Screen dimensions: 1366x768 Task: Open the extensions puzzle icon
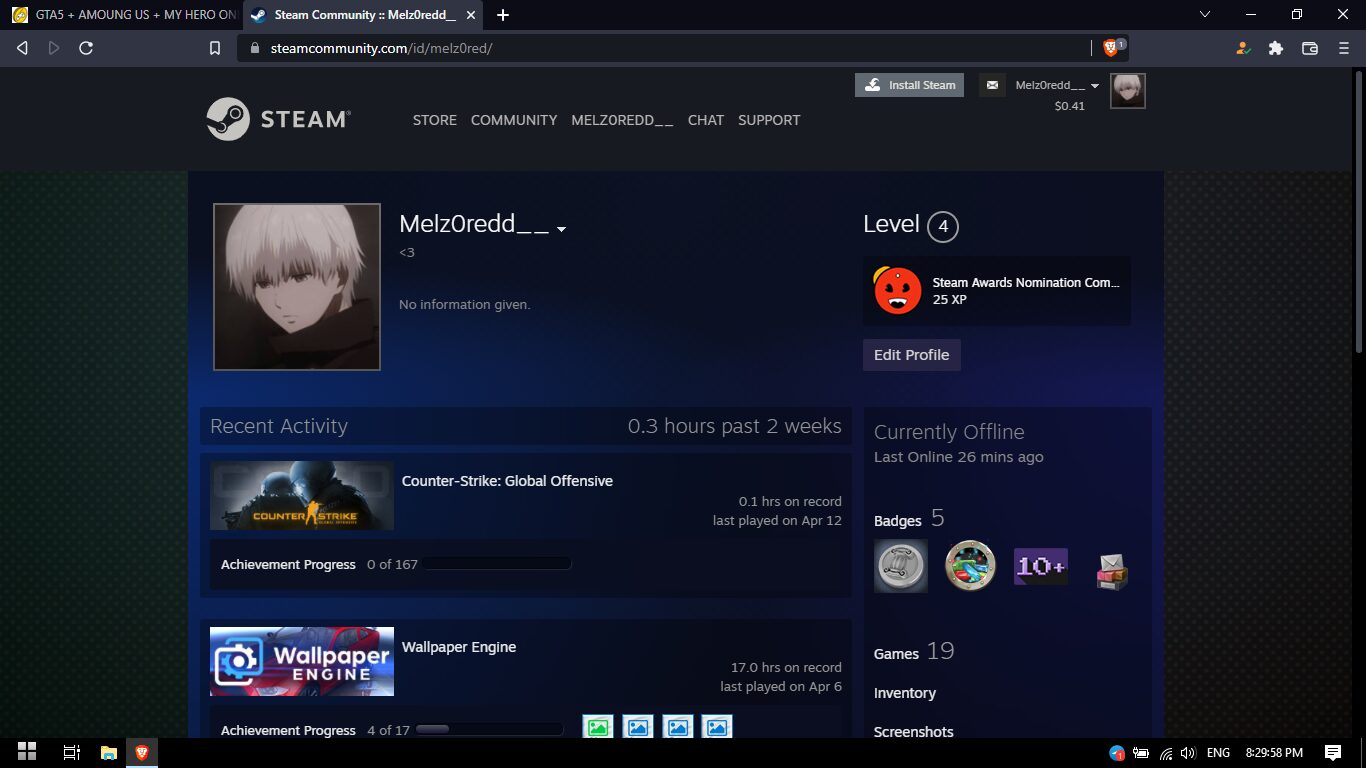click(x=1276, y=48)
